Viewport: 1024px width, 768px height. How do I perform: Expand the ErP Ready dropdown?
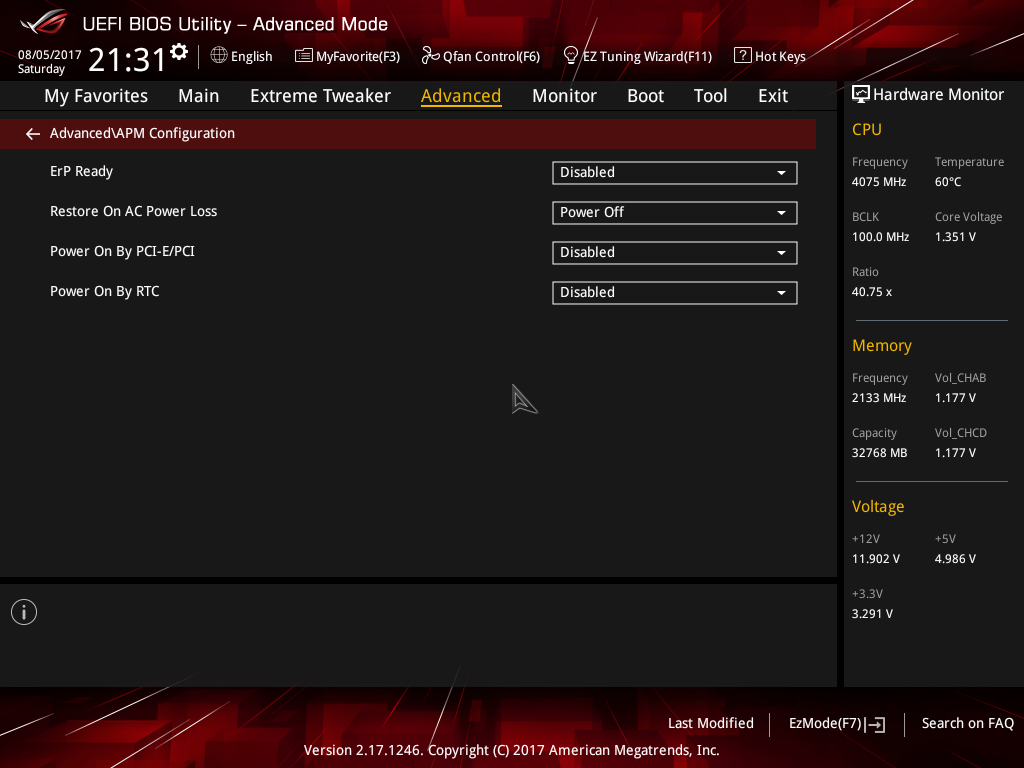tap(674, 173)
